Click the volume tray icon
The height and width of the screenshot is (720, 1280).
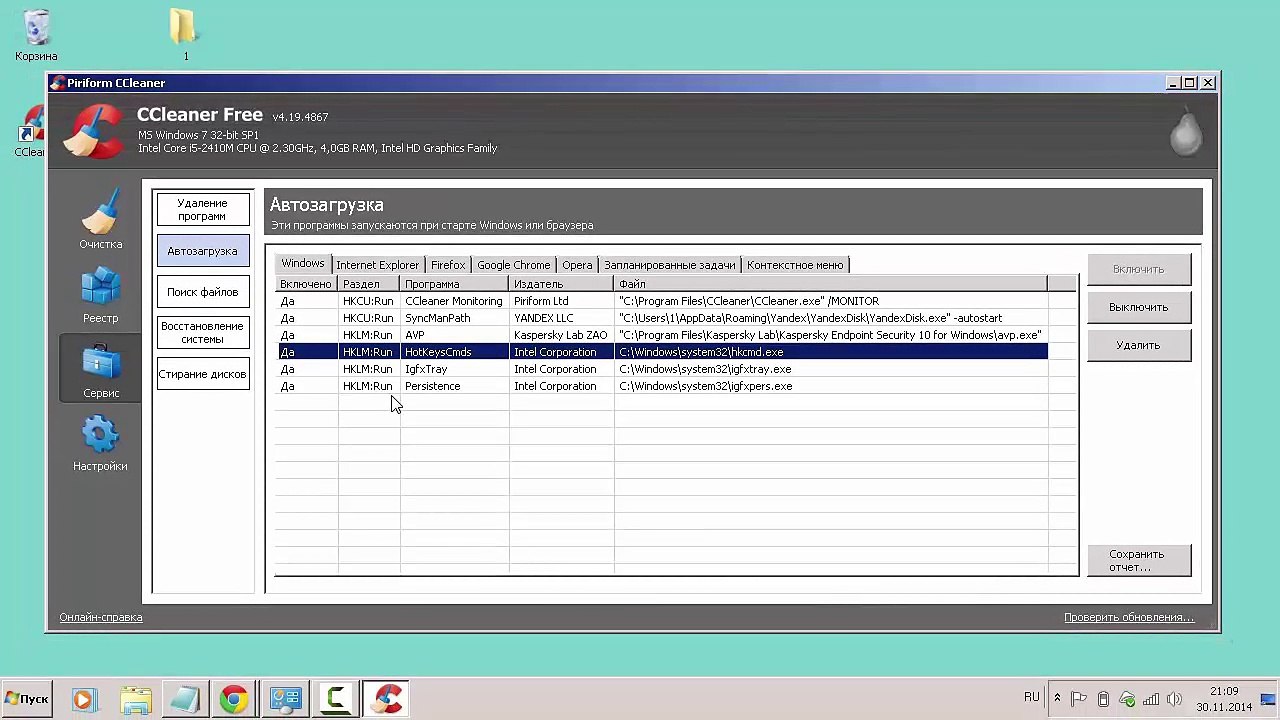click(x=1174, y=699)
